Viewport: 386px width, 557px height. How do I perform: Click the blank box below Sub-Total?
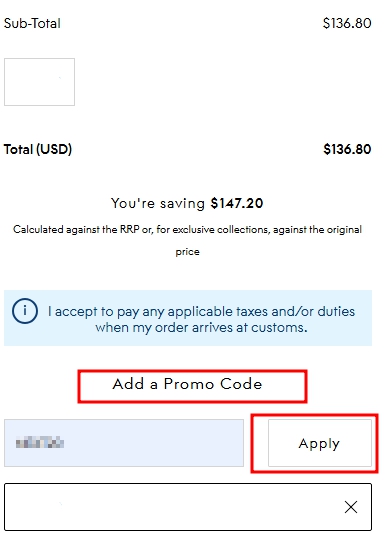click(39, 82)
